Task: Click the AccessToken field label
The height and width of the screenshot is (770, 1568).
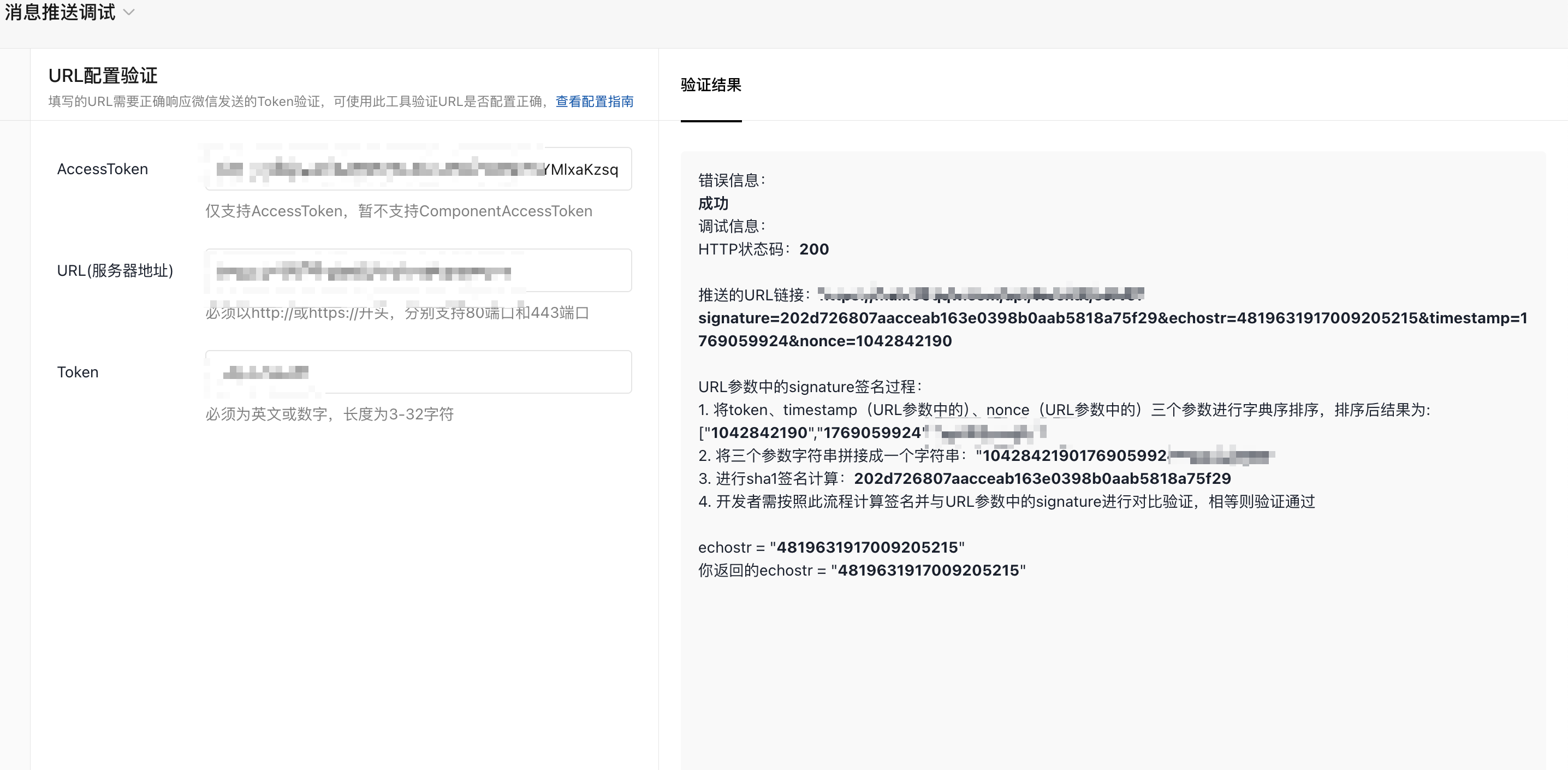Action: [102, 169]
